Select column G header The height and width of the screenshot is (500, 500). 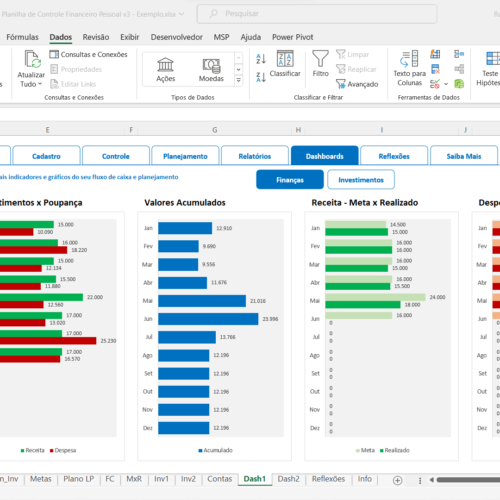(215, 130)
